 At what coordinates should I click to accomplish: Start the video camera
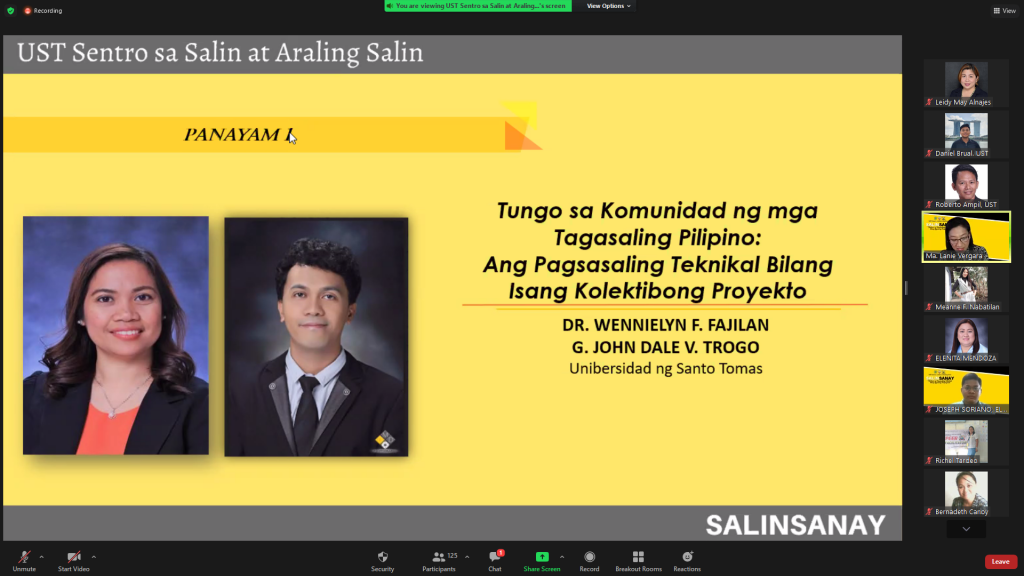(74, 560)
